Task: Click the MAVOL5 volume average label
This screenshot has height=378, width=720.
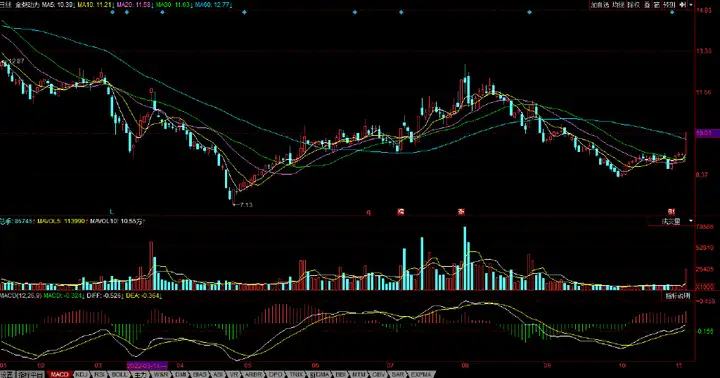Action: pos(61,221)
